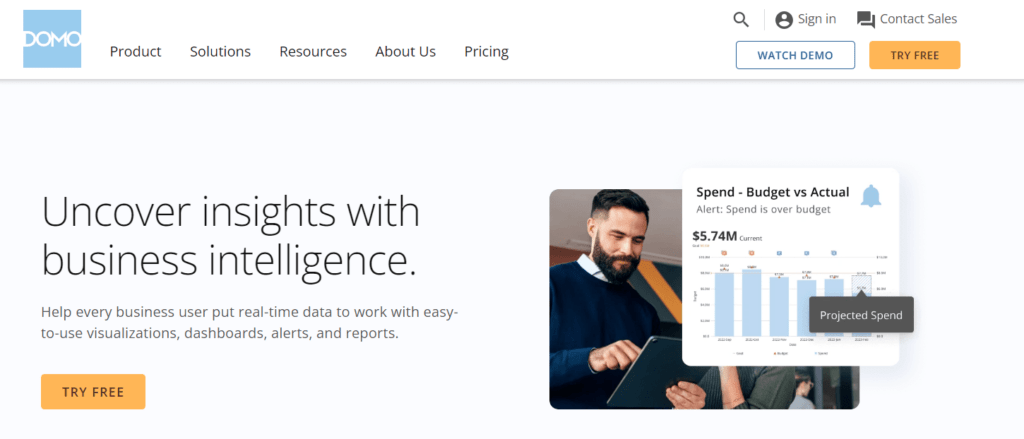1024x439 pixels.
Task: Click the WATCH DEMO button
Action: click(795, 55)
